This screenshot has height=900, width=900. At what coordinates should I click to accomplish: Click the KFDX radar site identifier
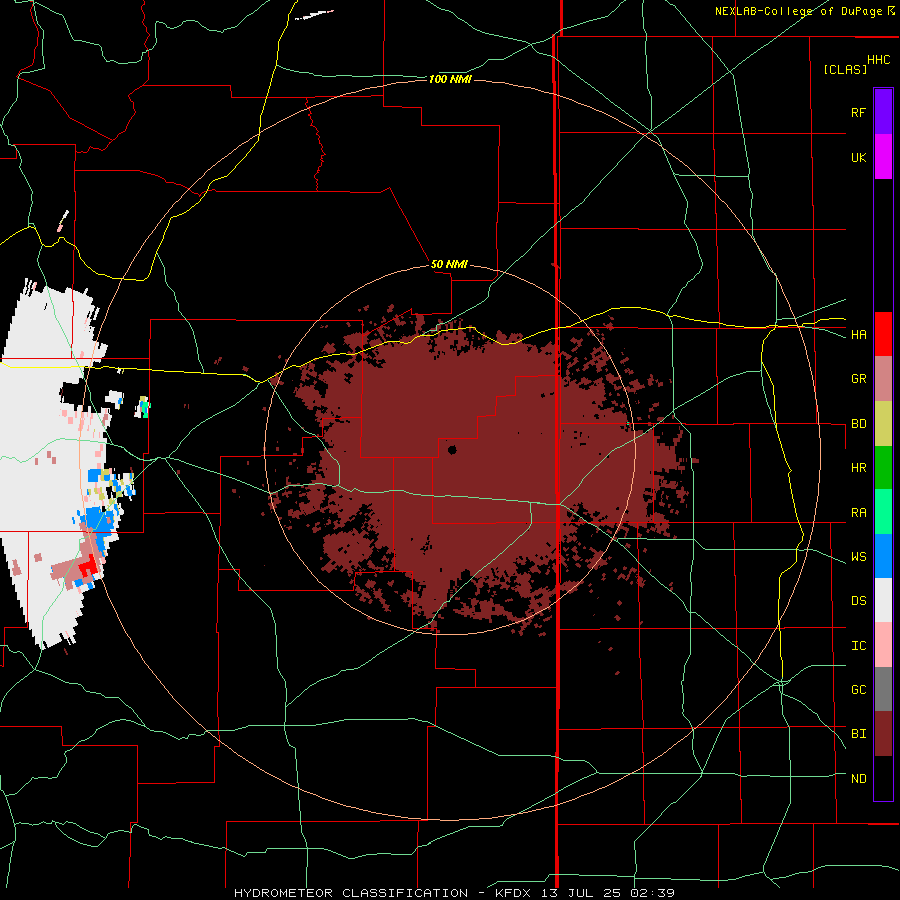point(514,893)
